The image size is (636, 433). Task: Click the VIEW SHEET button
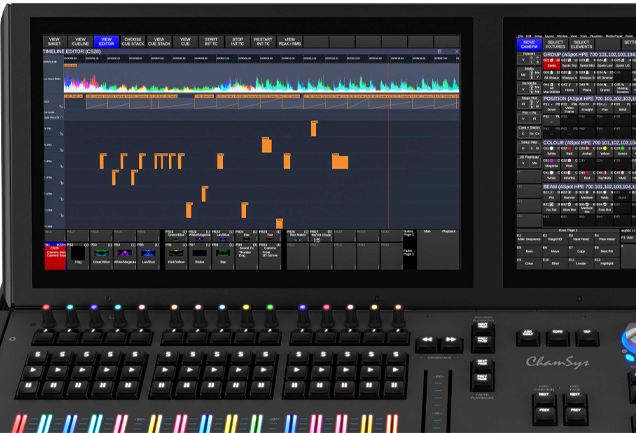[x=54, y=42]
